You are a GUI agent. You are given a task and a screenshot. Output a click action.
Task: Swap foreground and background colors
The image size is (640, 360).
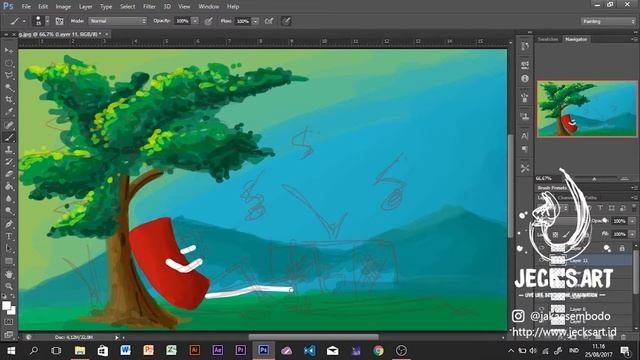pyautogui.click(x=13, y=296)
